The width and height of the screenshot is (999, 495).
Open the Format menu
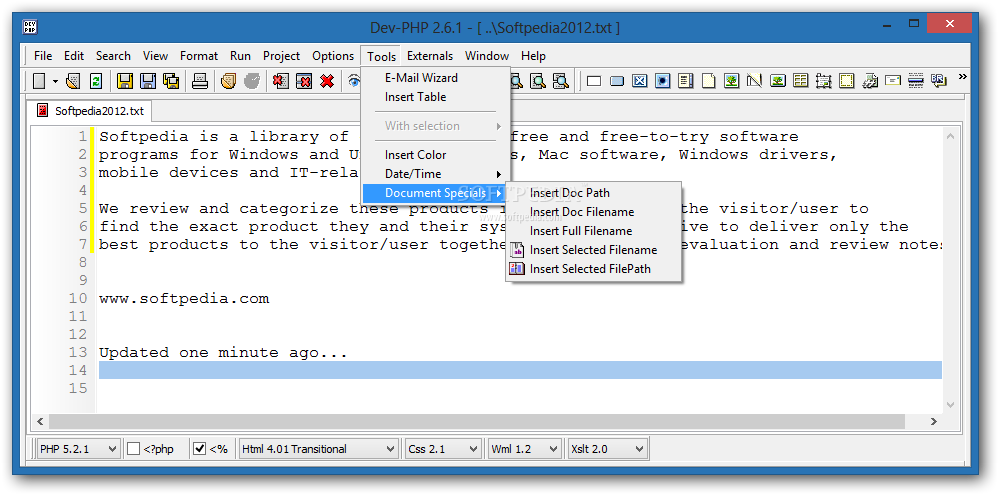tap(199, 56)
